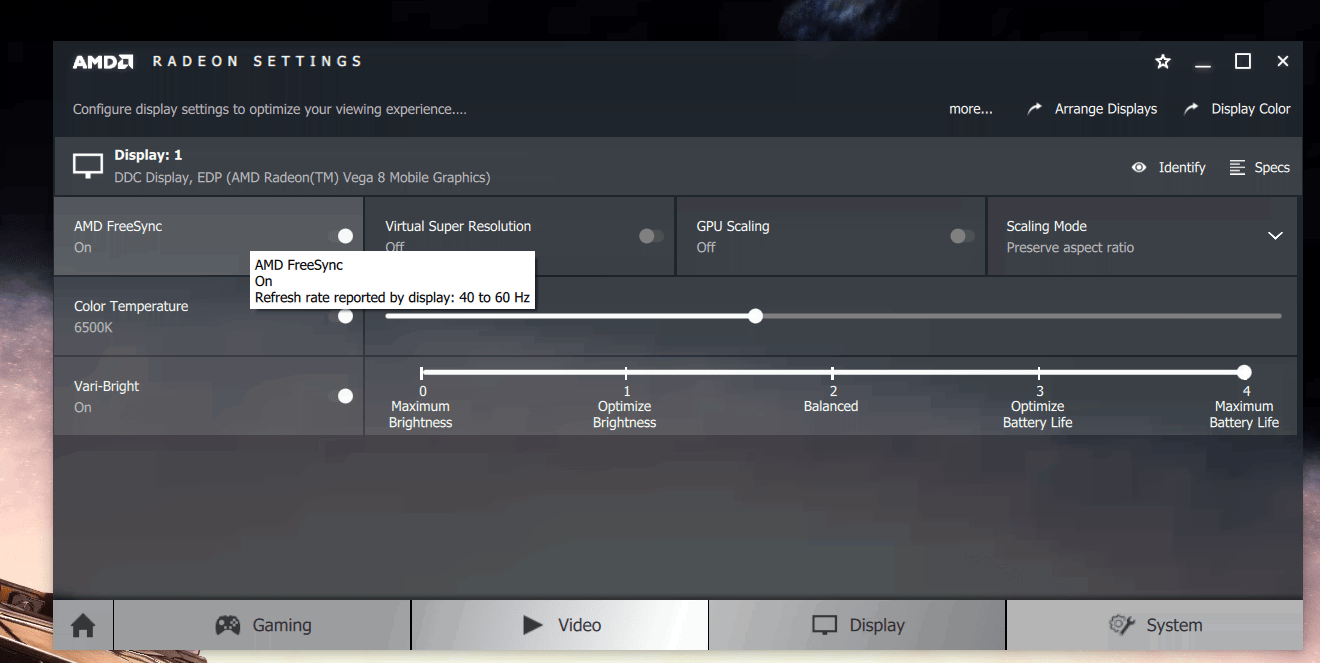Screen dimensions: 1320x663
Task: Click the Color Temperature slider handle
Action: pos(756,316)
